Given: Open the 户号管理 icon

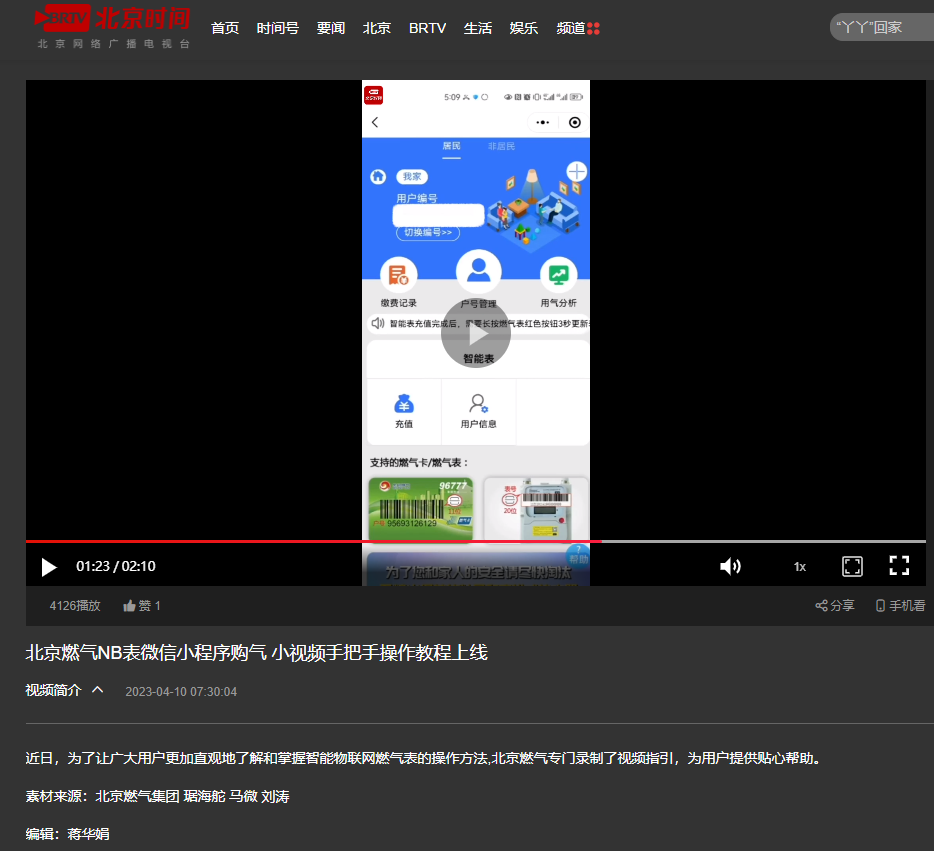Looking at the screenshot, I should [x=478, y=280].
